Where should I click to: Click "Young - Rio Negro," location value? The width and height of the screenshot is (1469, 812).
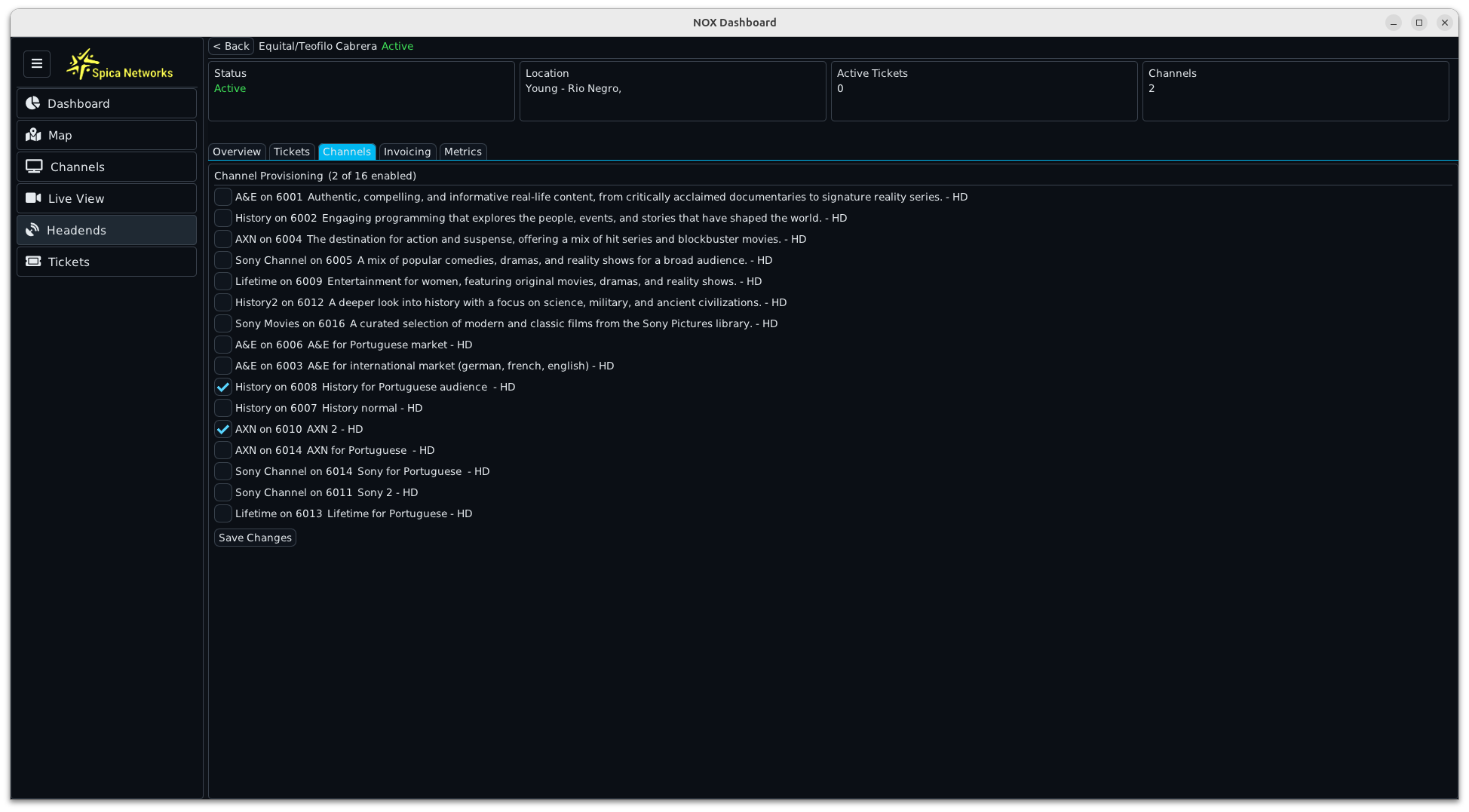point(573,88)
